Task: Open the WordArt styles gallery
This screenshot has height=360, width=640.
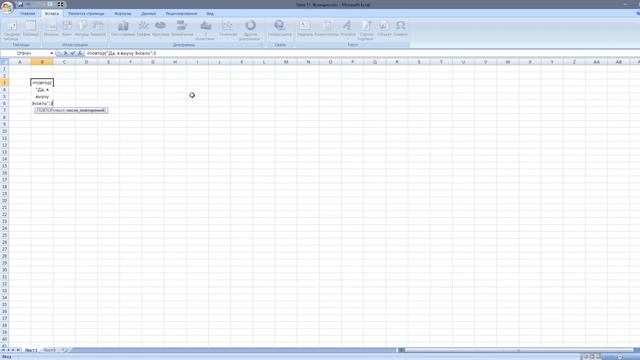Action: pyautogui.click(x=347, y=29)
